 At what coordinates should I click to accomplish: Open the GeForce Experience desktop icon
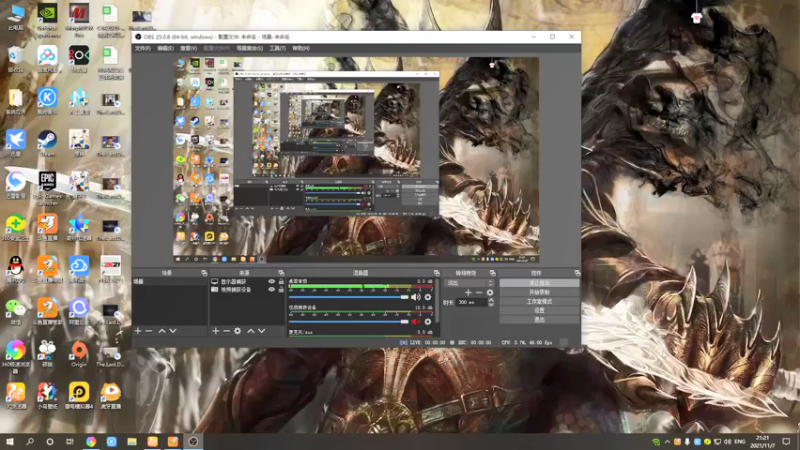pos(47,20)
